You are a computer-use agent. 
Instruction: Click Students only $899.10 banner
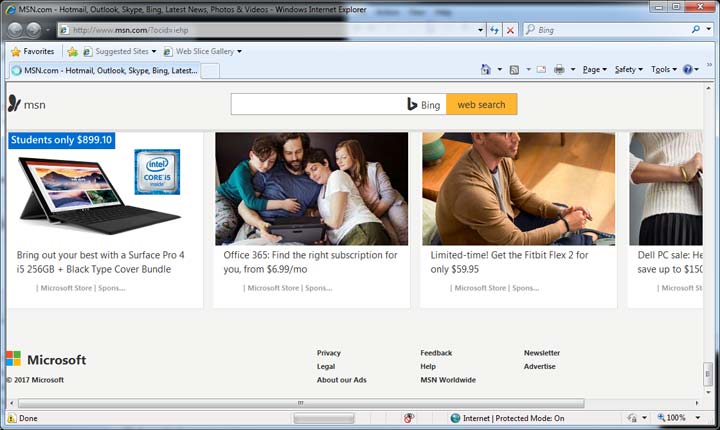(x=62, y=140)
